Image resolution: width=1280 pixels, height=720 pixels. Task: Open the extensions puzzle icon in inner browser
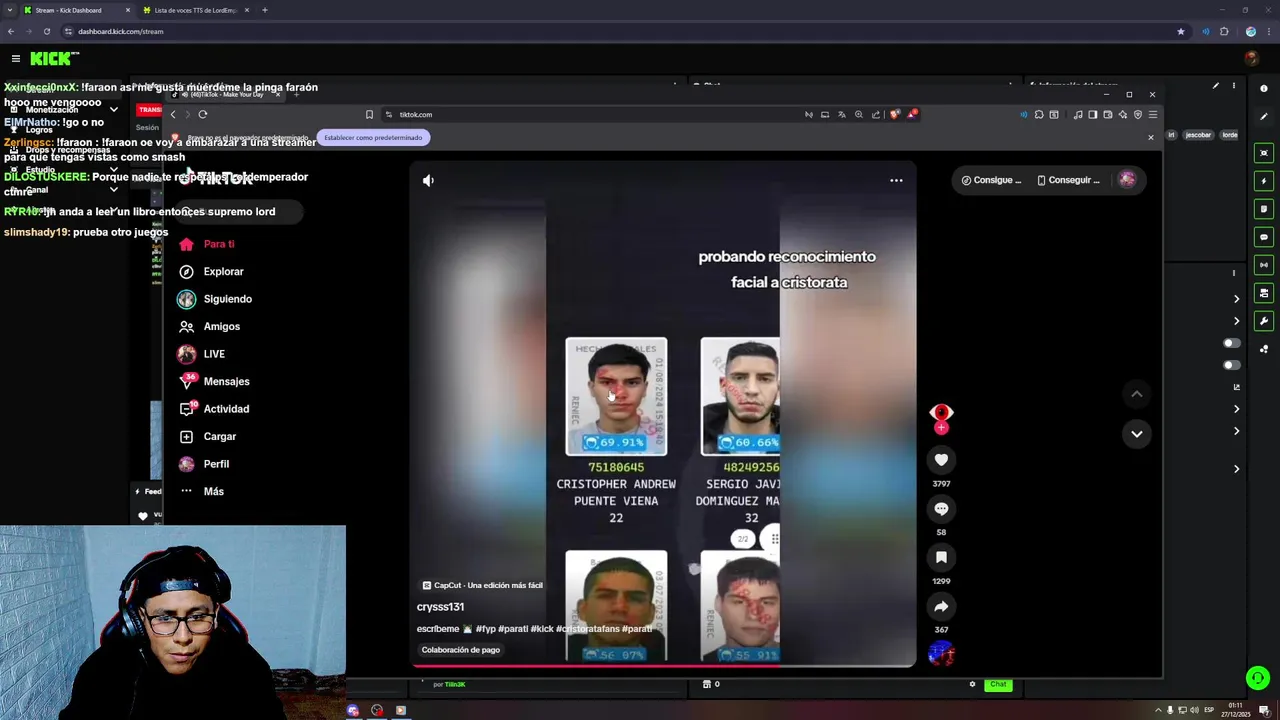pos(1039,114)
